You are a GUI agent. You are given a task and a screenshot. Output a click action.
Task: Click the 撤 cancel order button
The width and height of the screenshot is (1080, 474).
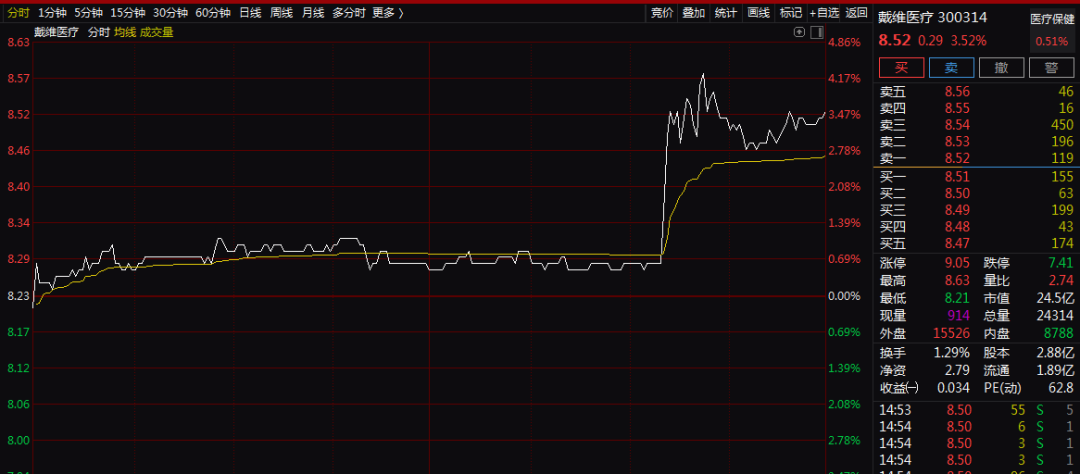[1001, 68]
